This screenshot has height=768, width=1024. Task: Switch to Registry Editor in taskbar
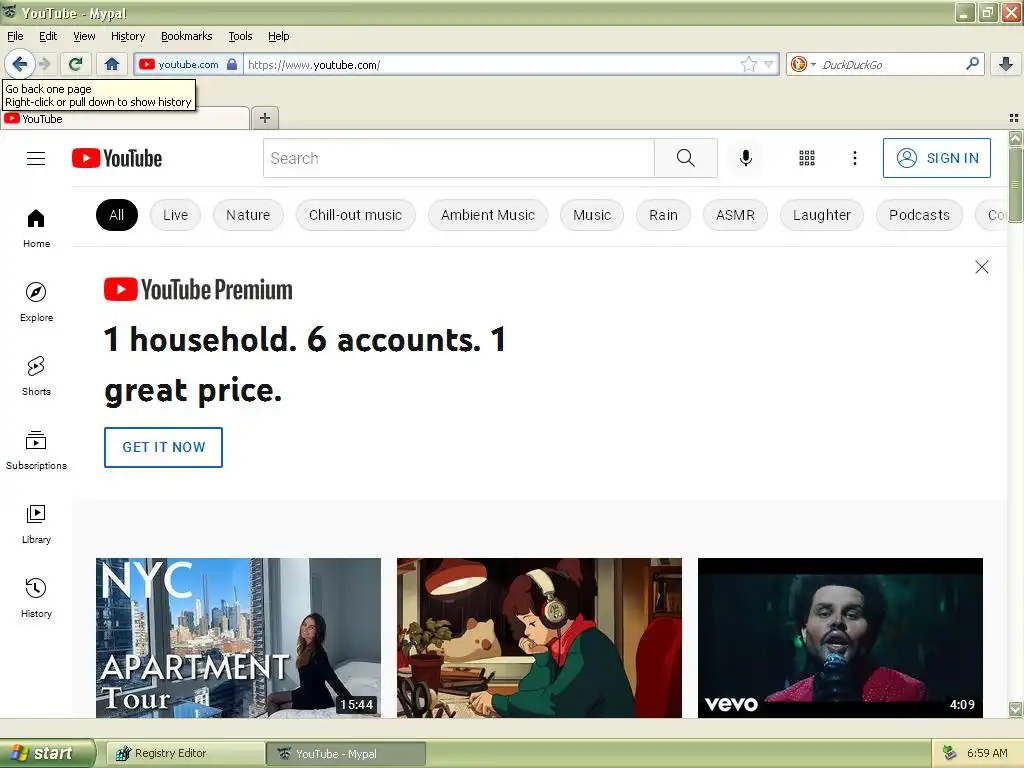click(x=185, y=753)
